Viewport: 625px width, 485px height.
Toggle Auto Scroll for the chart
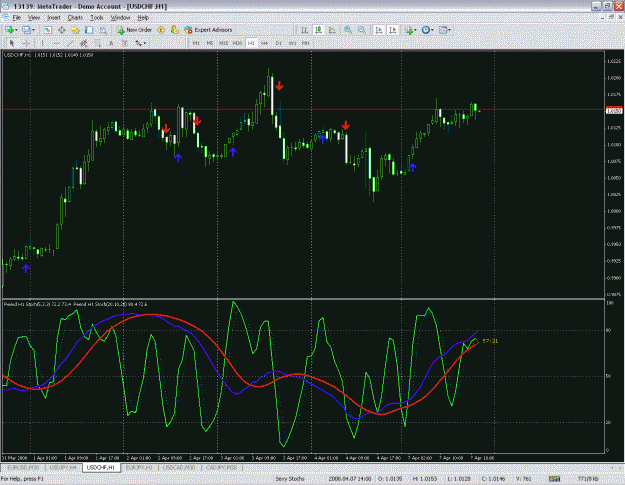click(x=379, y=30)
